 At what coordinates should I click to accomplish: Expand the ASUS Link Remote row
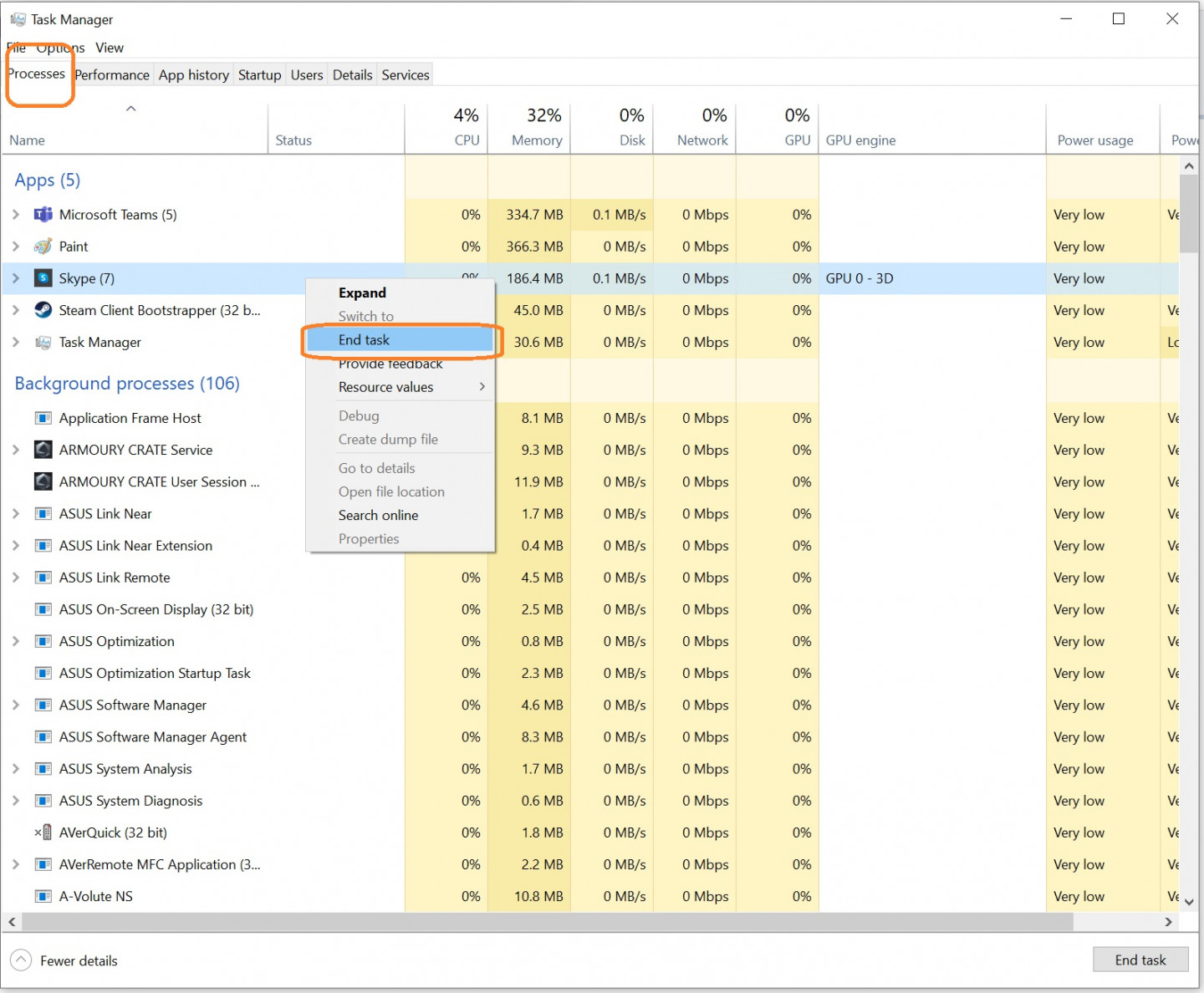pyautogui.click(x=15, y=578)
